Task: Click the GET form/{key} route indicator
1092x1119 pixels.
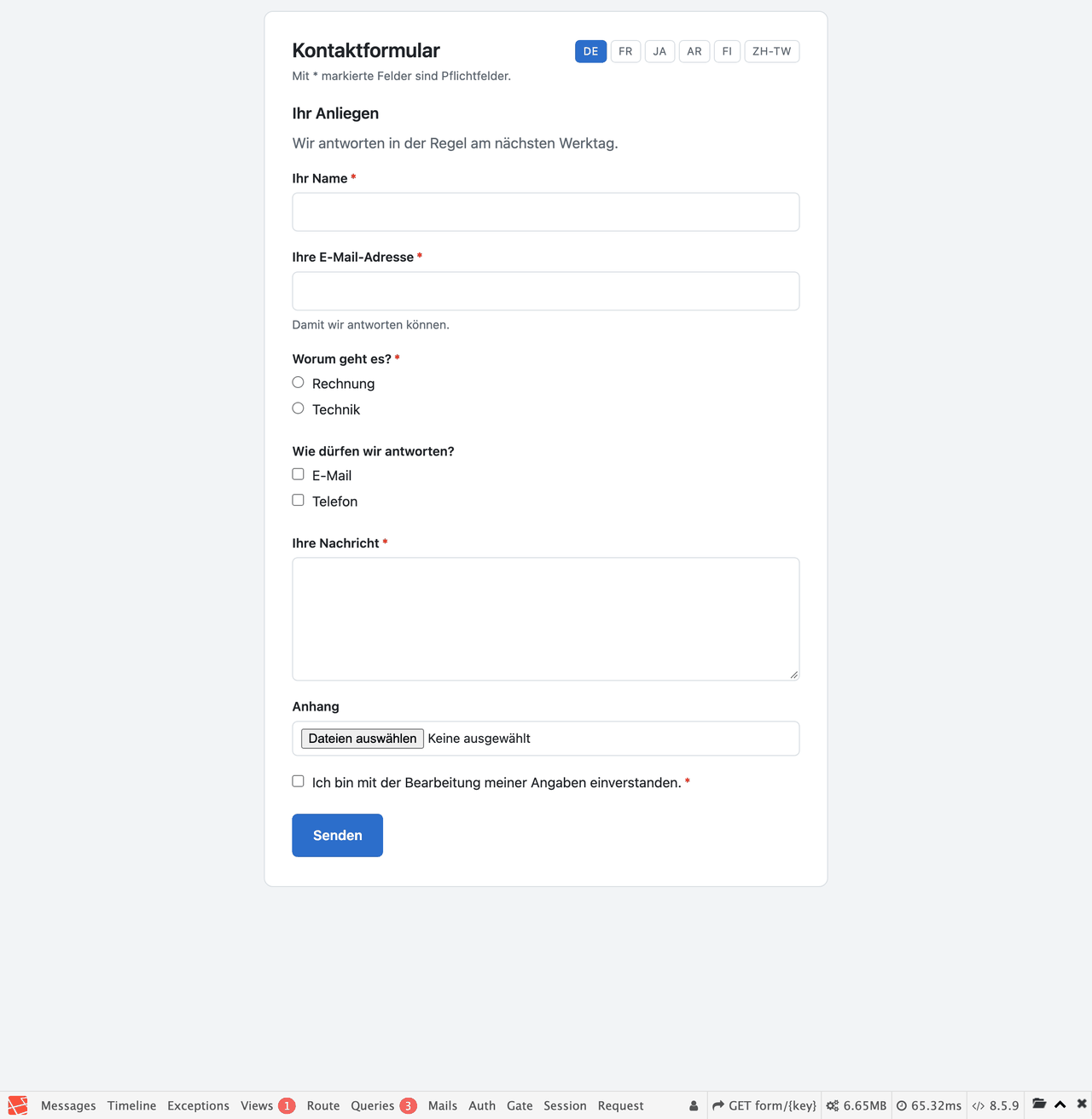Action: pos(764,1105)
